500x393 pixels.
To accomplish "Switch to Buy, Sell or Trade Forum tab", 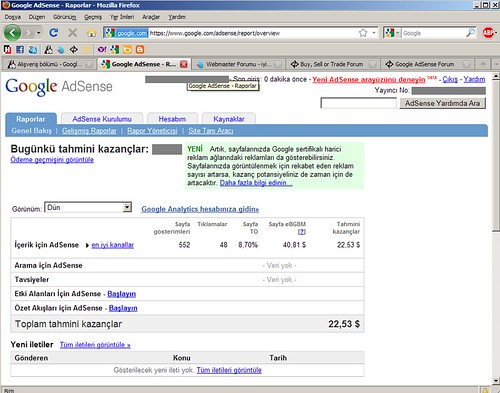I will pyautogui.click(x=334, y=64).
